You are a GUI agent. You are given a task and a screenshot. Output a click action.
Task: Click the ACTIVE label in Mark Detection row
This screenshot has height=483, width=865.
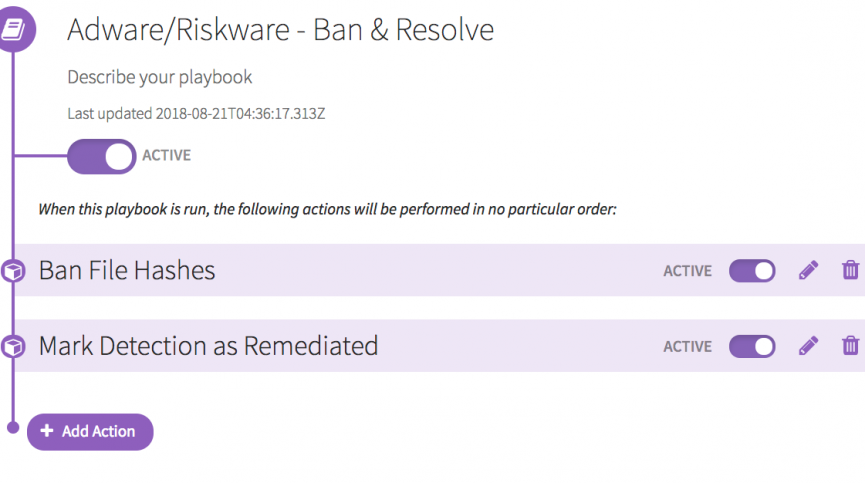pyautogui.click(x=688, y=347)
